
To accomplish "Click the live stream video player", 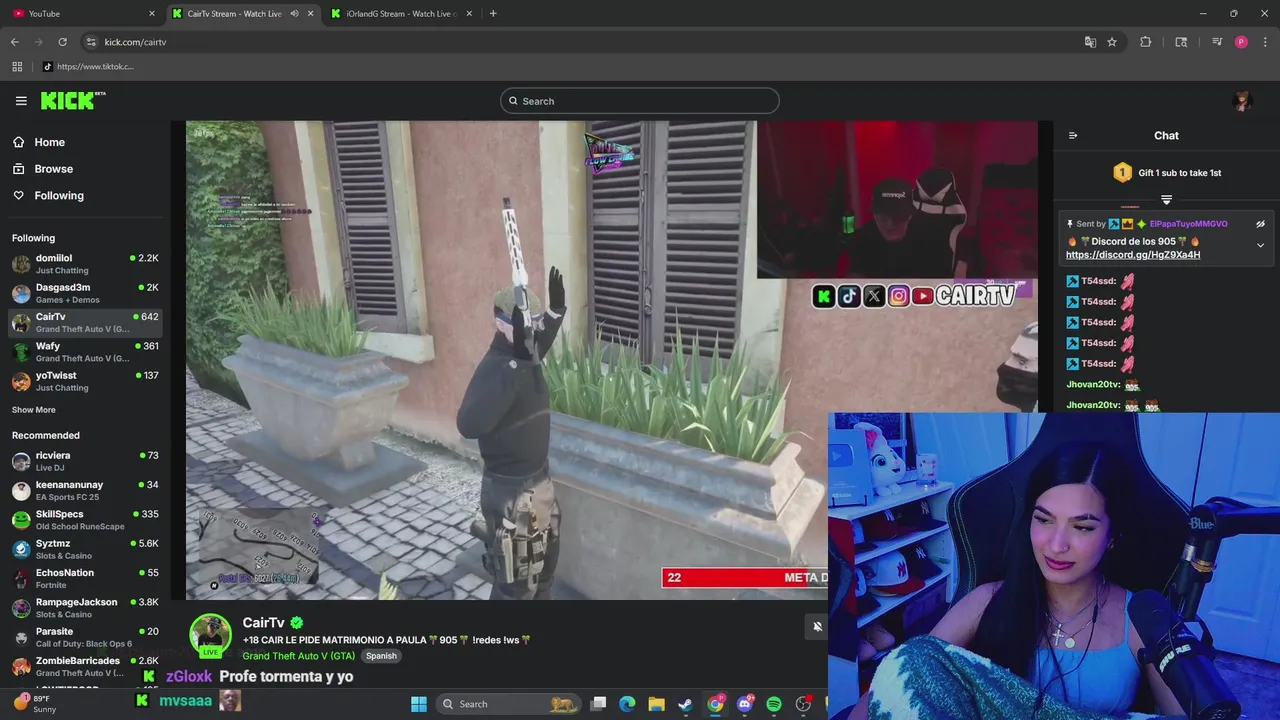I will click(611, 360).
